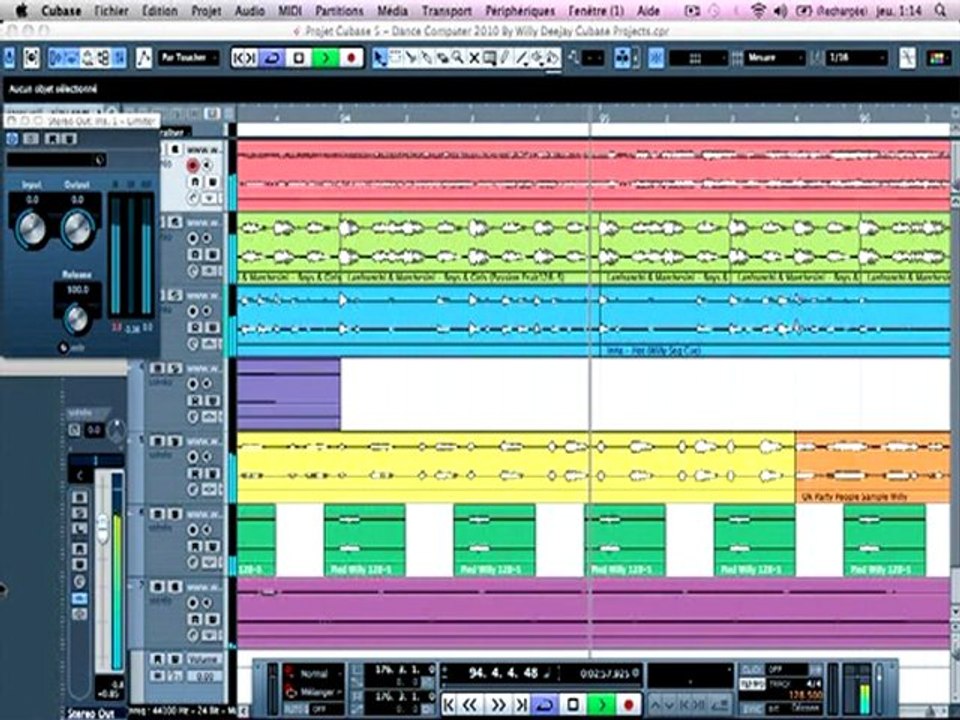Open Spotlight search in menu bar

tap(941, 10)
